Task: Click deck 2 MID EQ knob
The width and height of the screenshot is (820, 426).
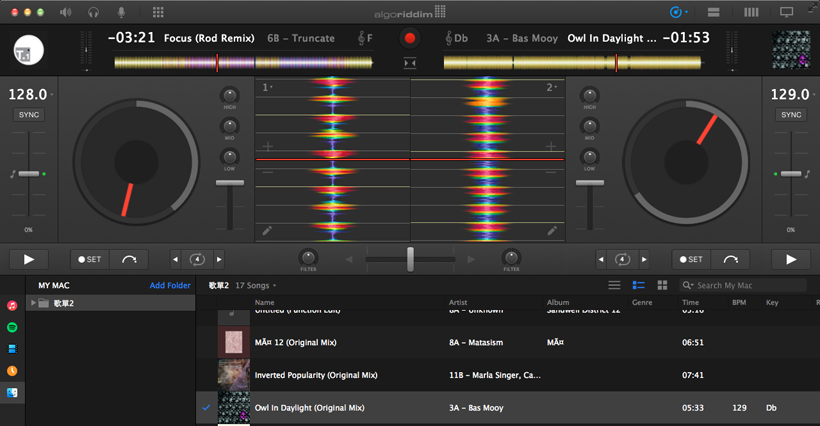Action: coord(589,126)
